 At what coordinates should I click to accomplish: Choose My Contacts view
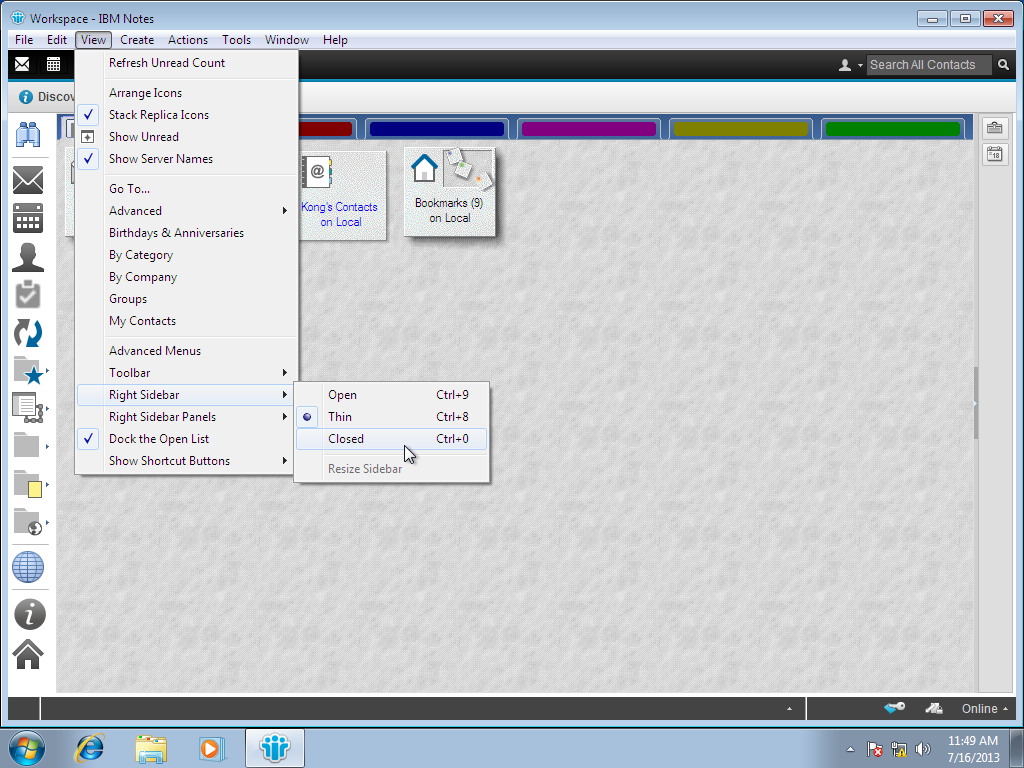click(186, 321)
